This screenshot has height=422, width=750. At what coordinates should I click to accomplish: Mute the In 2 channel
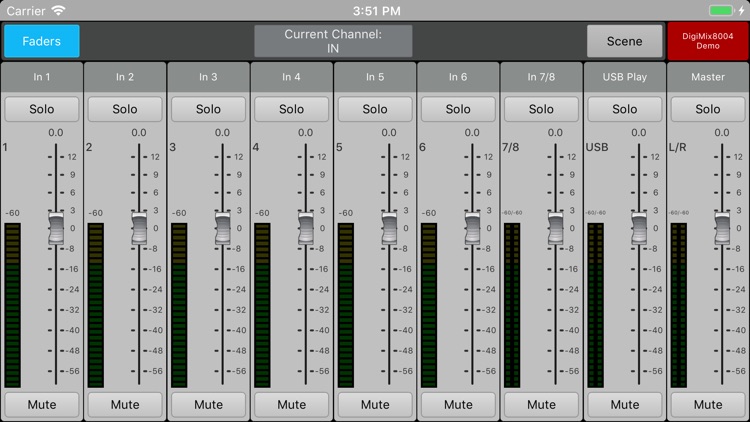(x=125, y=405)
